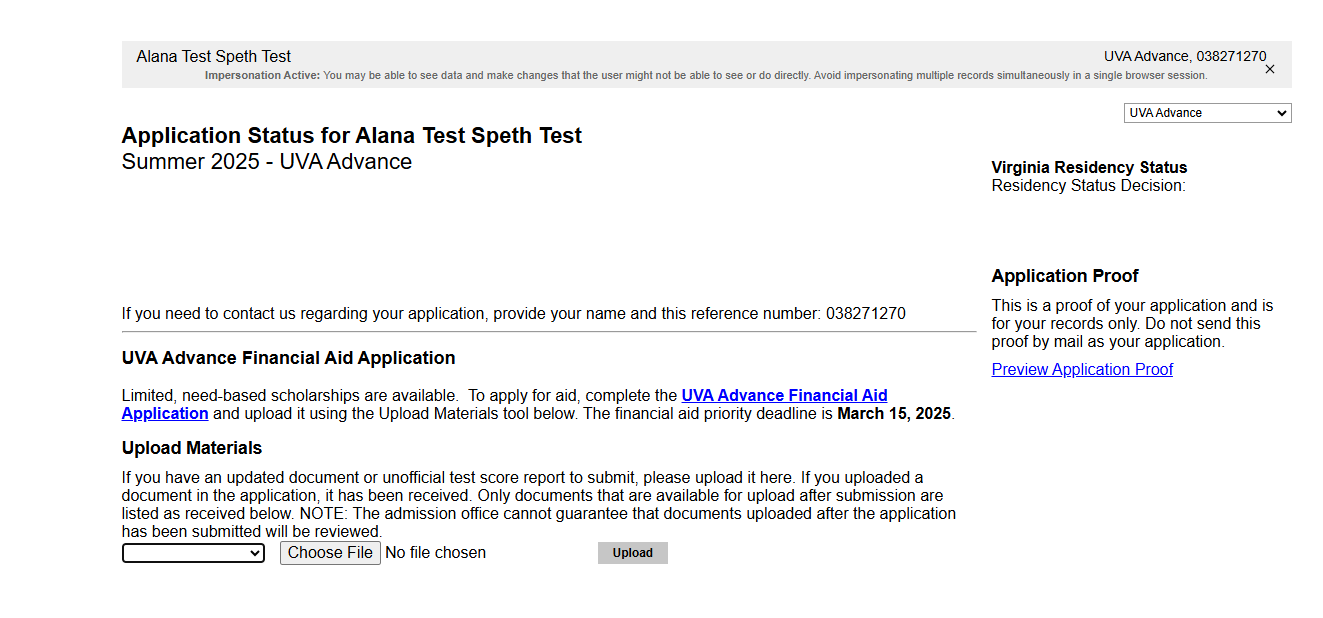This screenshot has width=1323, height=618.
Task: Click the Alana Test Speth Test name in banner
Action: [214, 57]
